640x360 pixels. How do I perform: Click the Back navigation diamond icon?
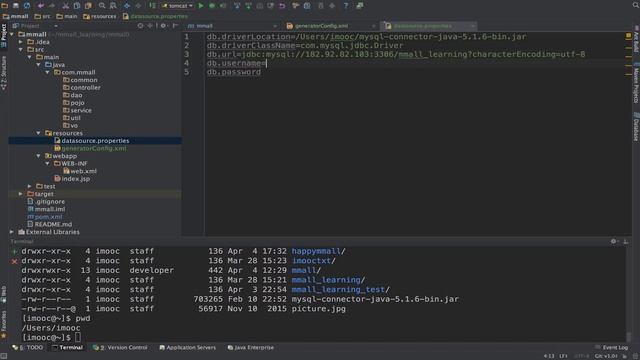[127, 6]
